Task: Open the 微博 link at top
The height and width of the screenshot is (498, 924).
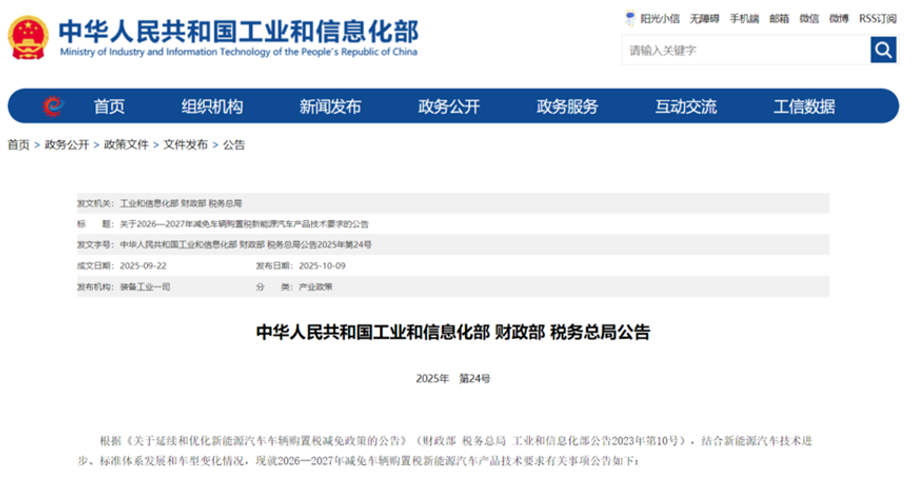Action: (838, 18)
